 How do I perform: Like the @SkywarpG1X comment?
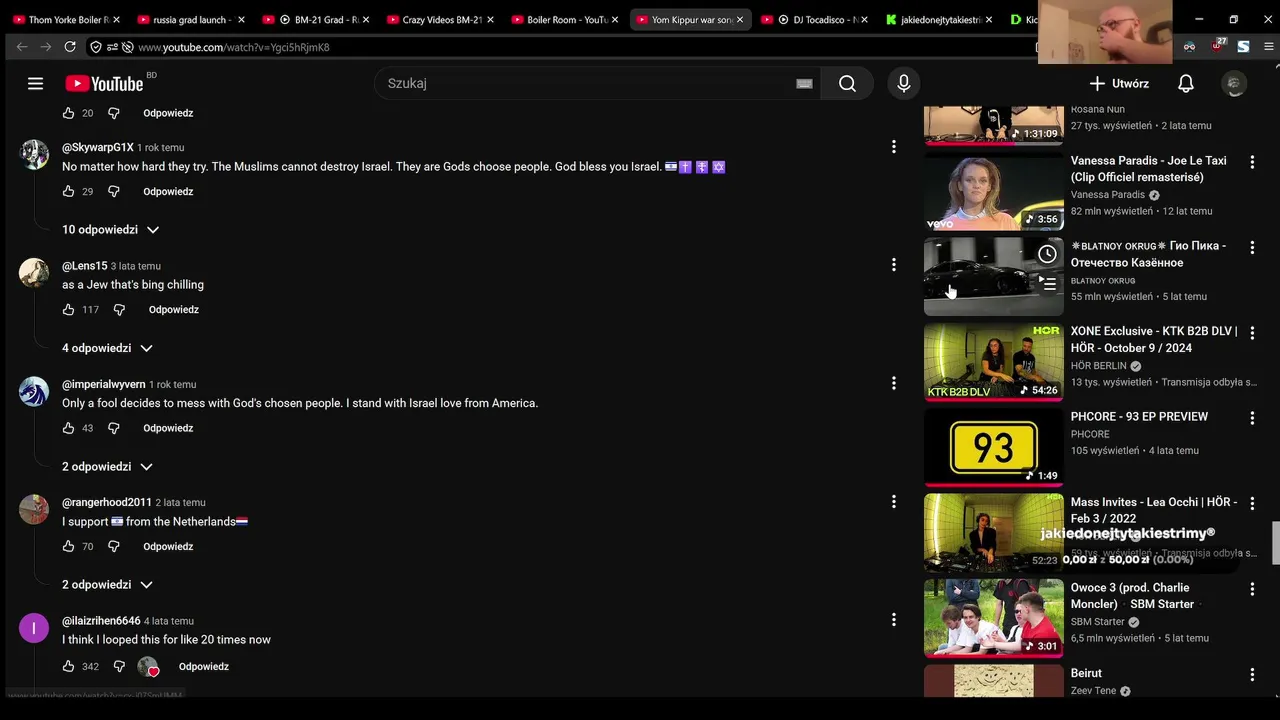coord(69,191)
